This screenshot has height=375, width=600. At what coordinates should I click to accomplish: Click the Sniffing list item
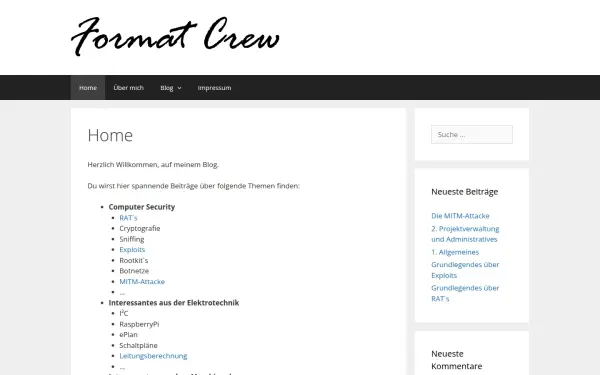pos(132,239)
